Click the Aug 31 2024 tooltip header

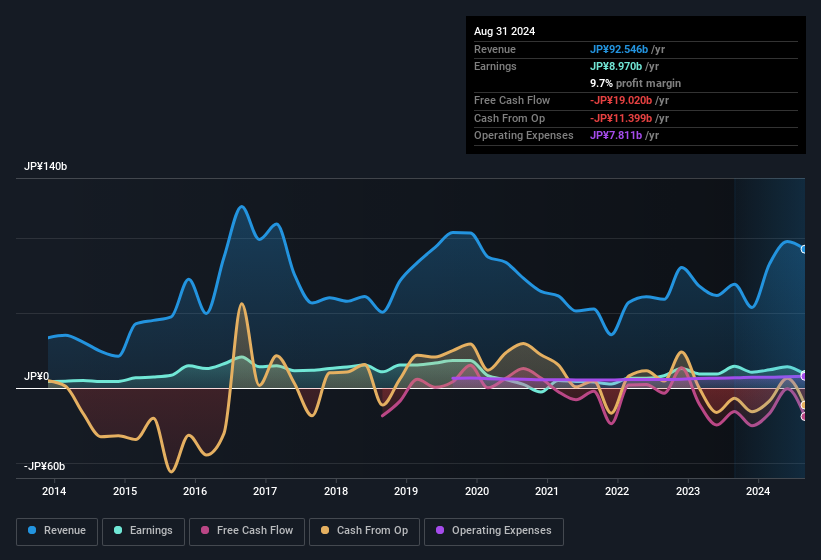504,31
